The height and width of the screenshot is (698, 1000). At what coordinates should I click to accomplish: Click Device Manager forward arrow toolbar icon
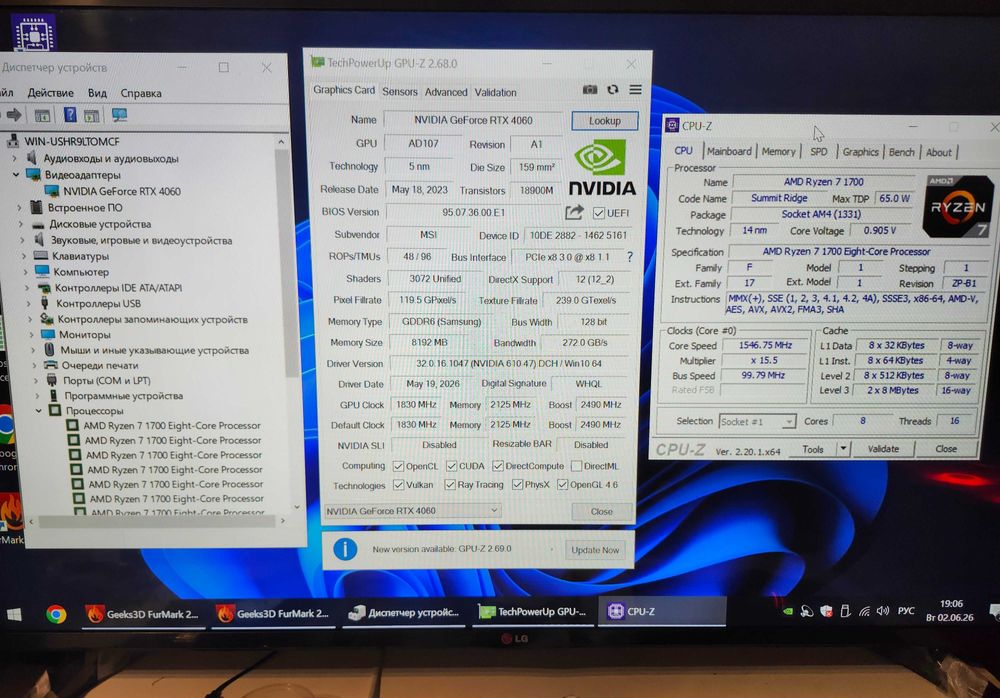13,115
